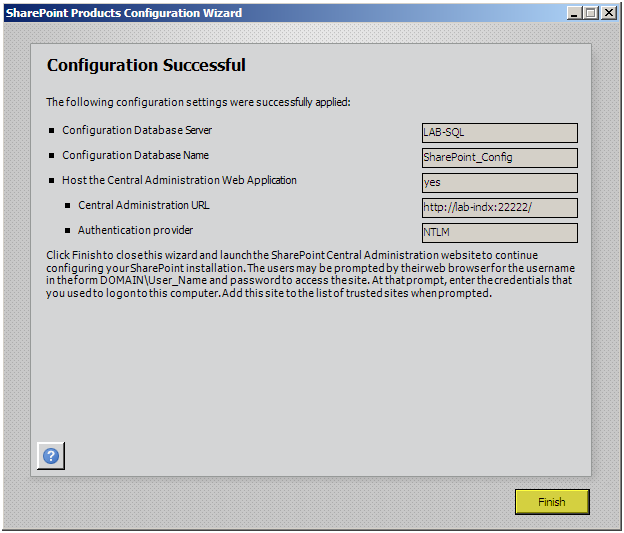Click the Finish button
624x533 pixels.
552,502
